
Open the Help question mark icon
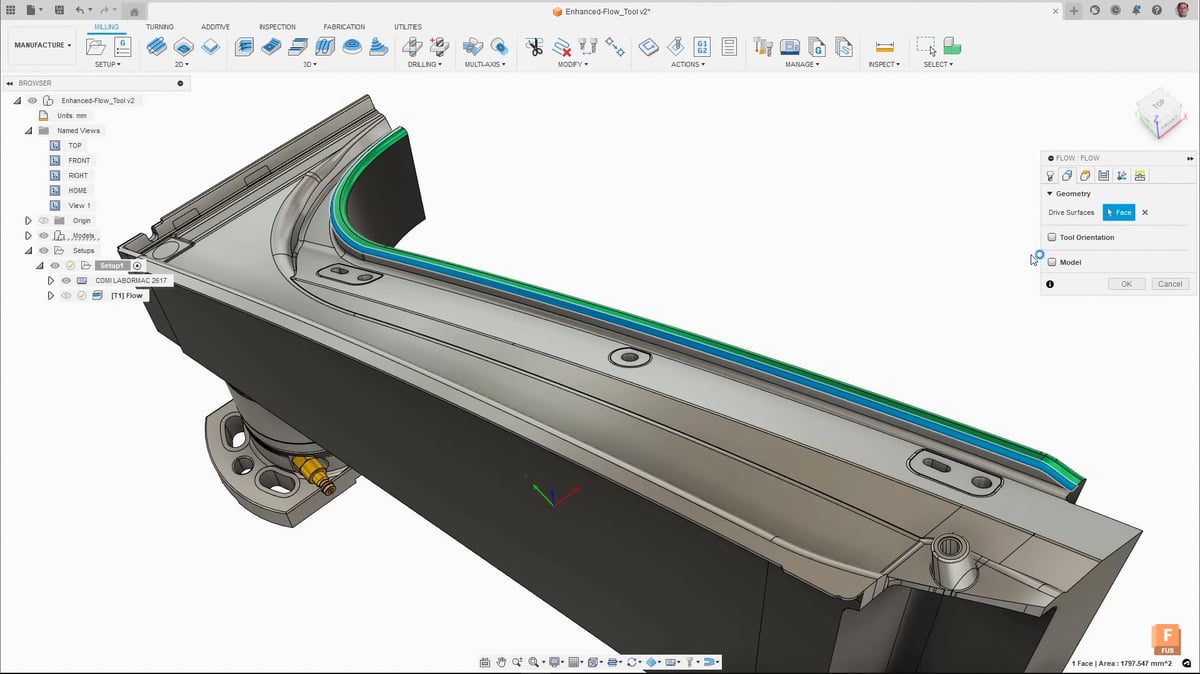pyautogui.click(x=1156, y=10)
